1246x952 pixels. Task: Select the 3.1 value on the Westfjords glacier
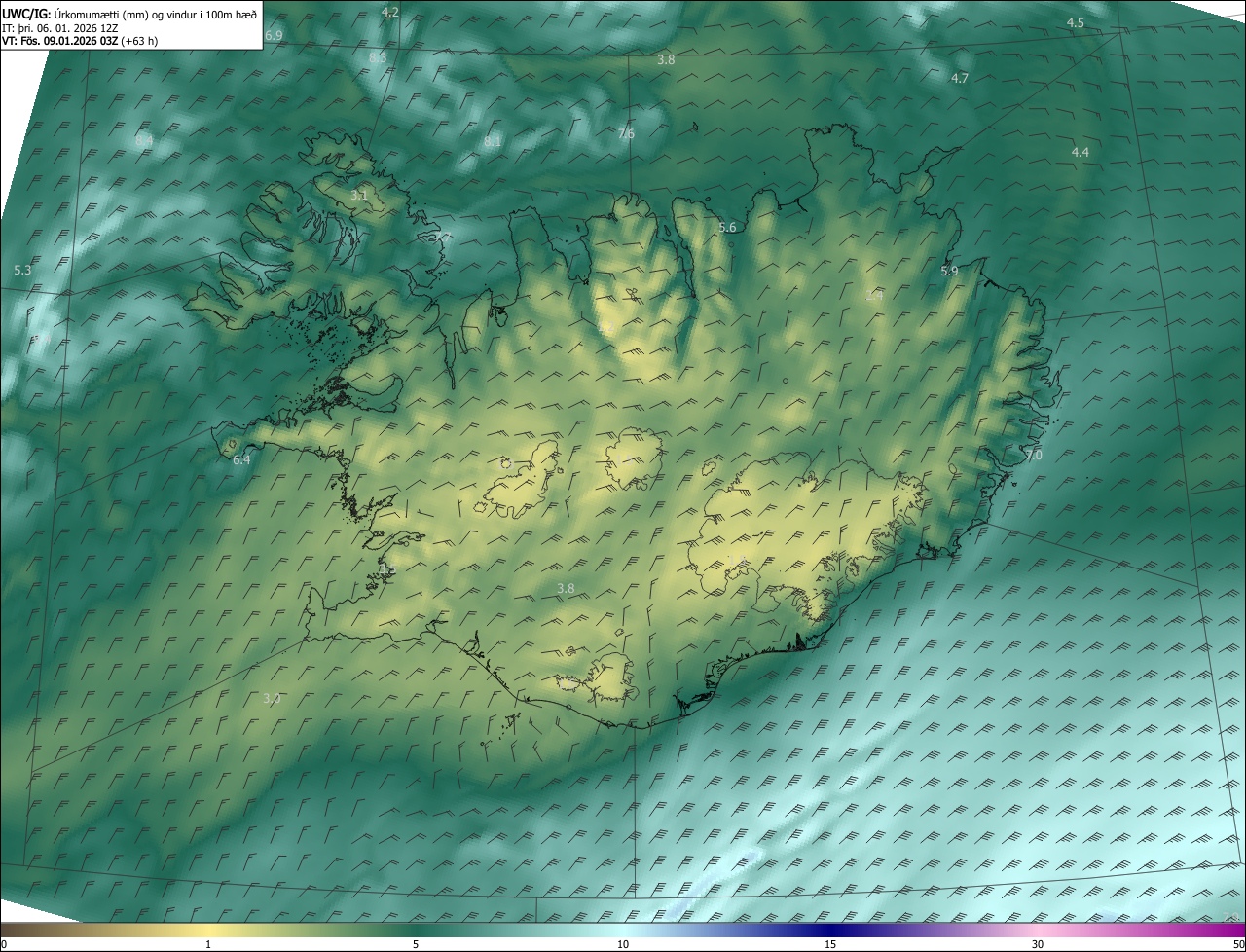coord(359,196)
